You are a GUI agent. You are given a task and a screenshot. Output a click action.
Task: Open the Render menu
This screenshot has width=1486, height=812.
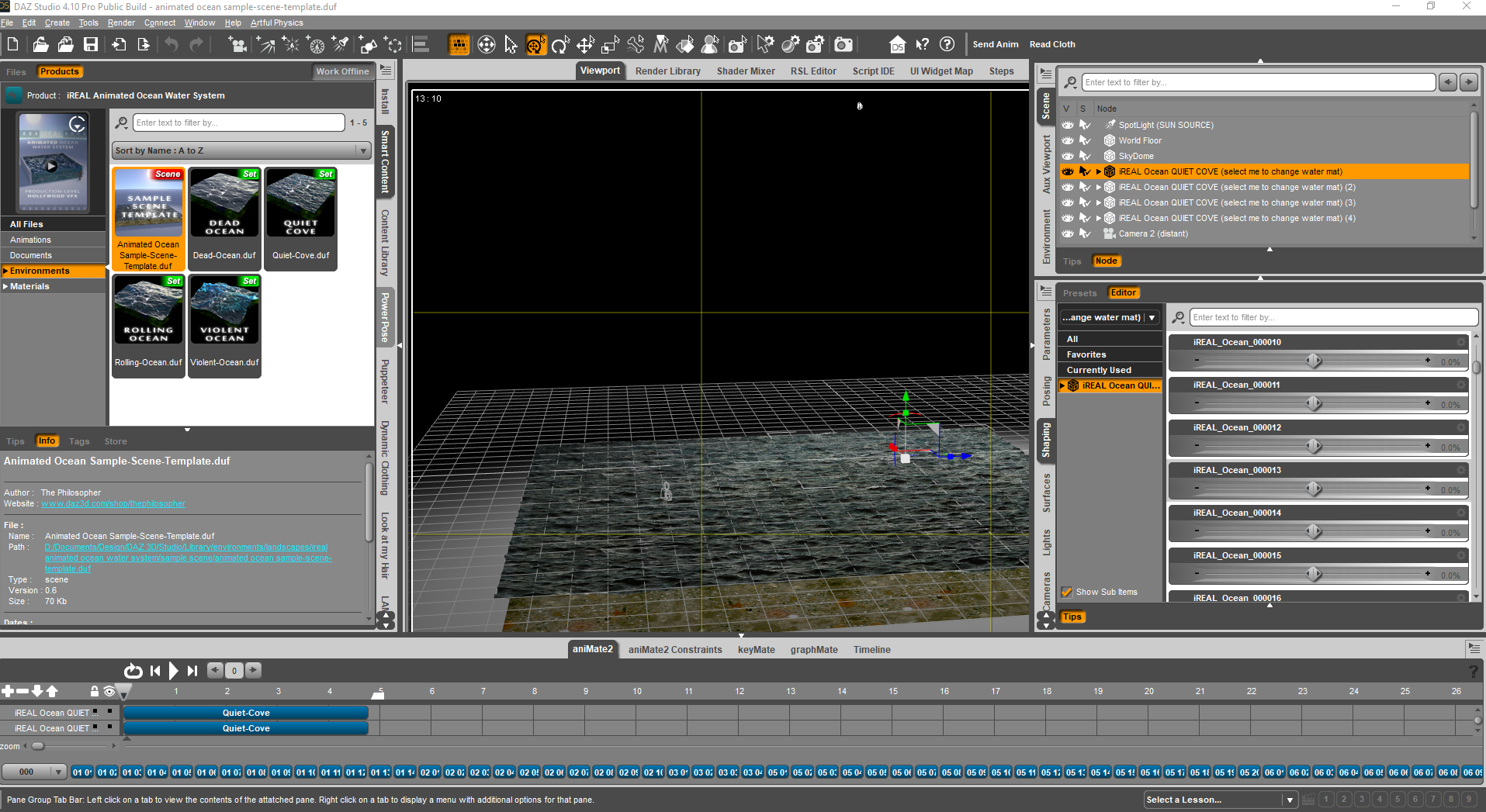(x=121, y=22)
